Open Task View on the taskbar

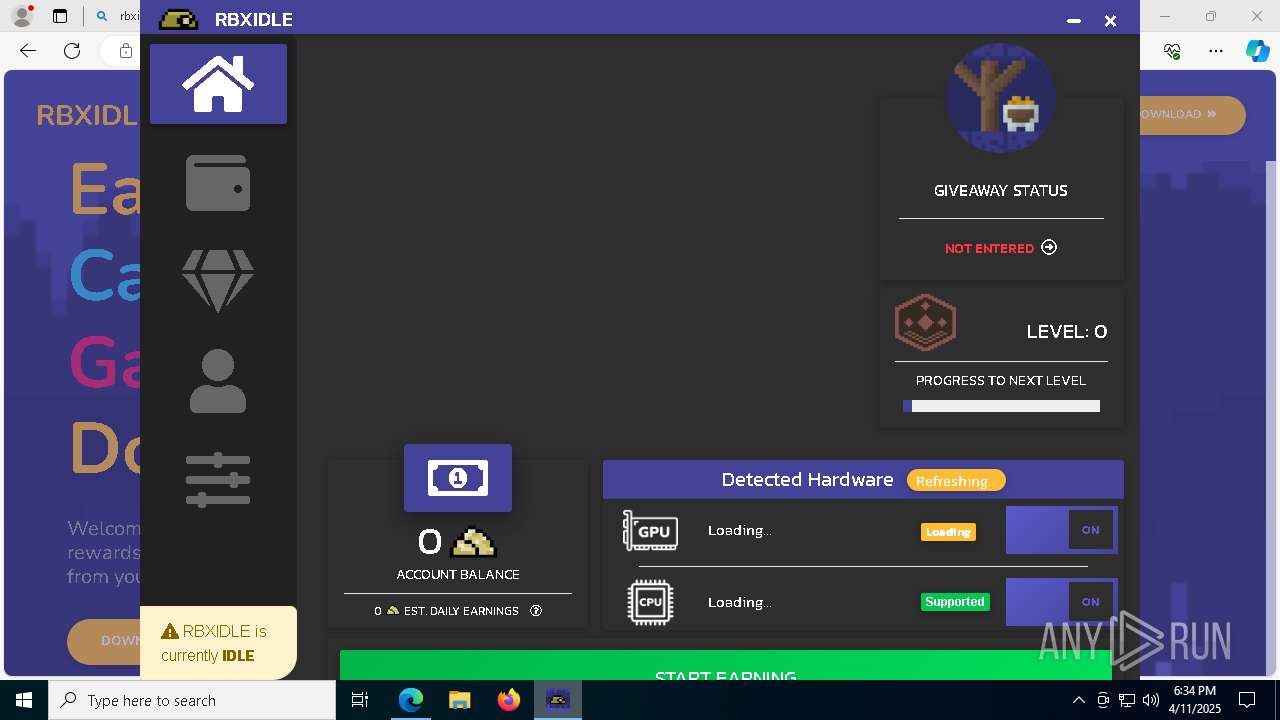[x=361, y=700]
